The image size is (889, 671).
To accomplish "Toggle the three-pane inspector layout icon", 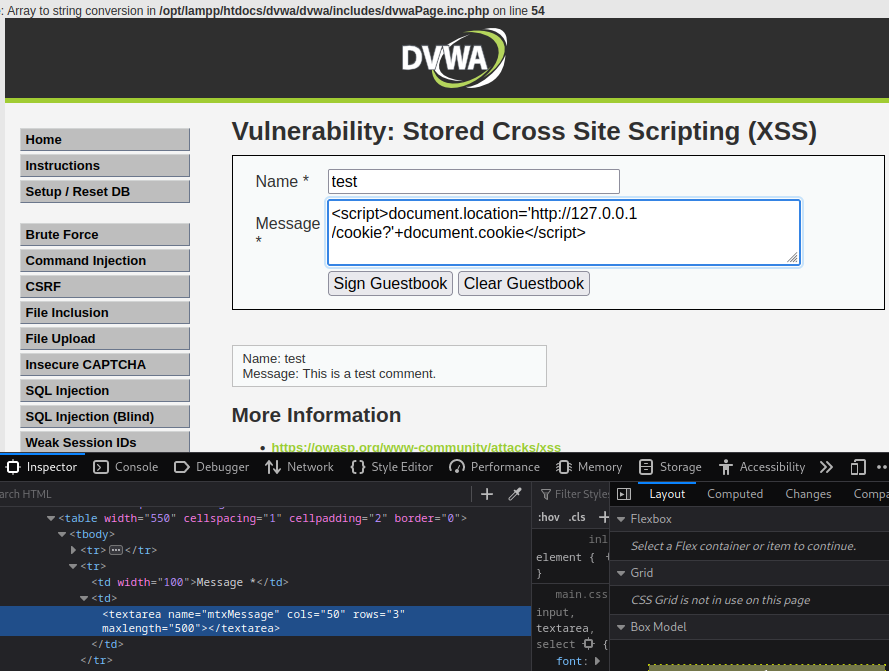I will 624,494.
